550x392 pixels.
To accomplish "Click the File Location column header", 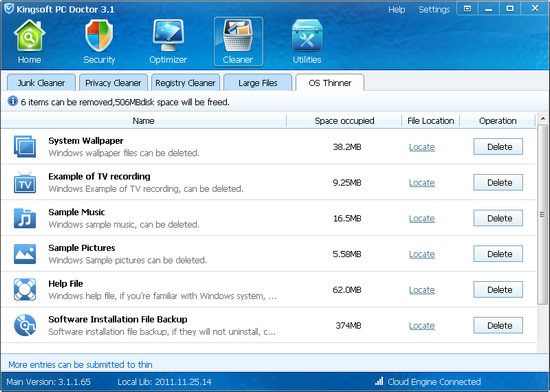I will [430, 121].
